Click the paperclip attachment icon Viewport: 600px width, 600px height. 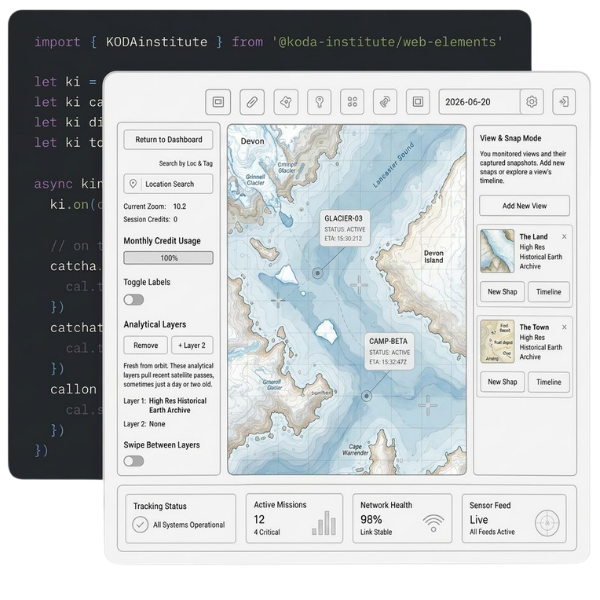click(x=252, y=102)
